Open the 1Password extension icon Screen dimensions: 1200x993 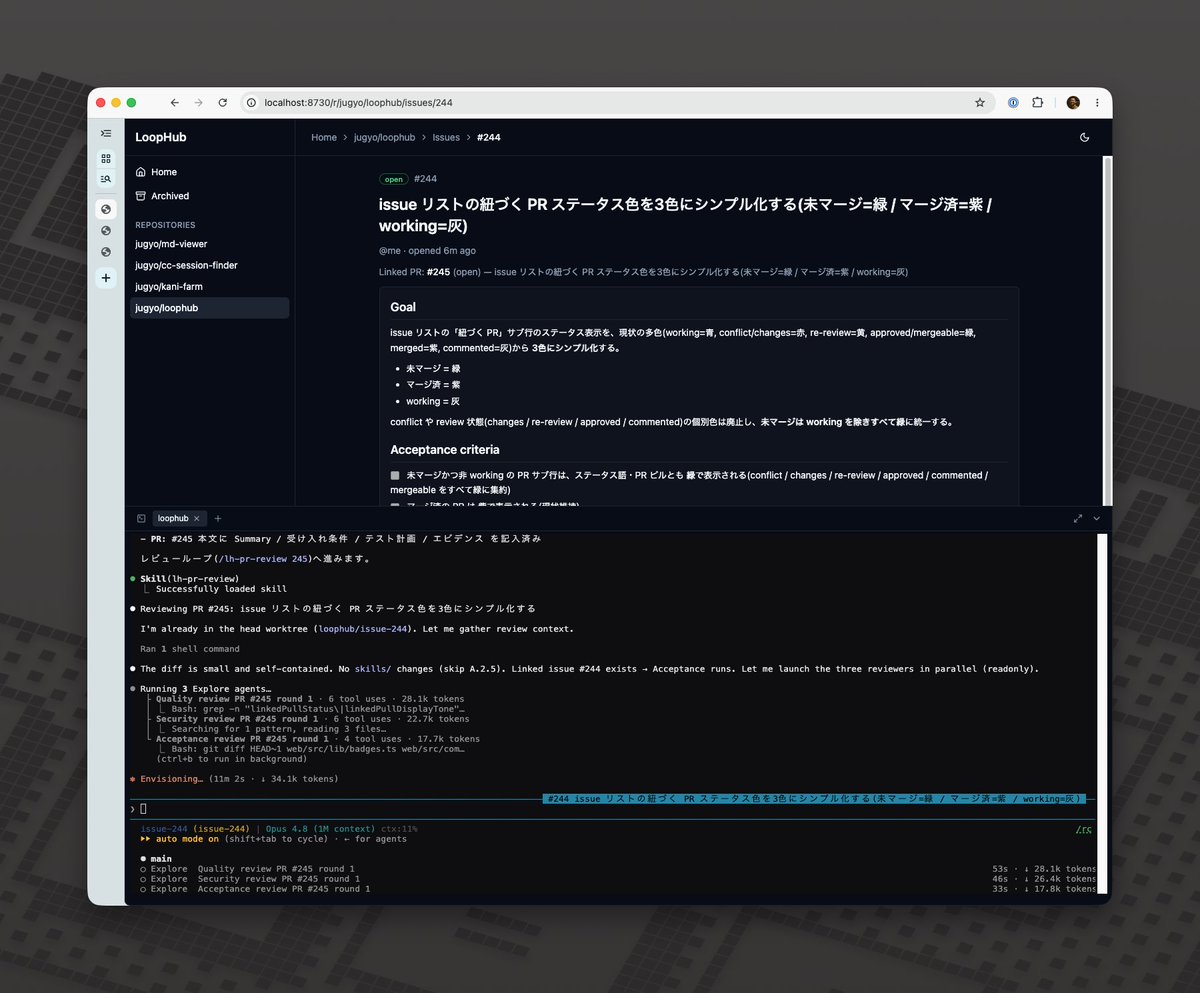pos(1013,103)
